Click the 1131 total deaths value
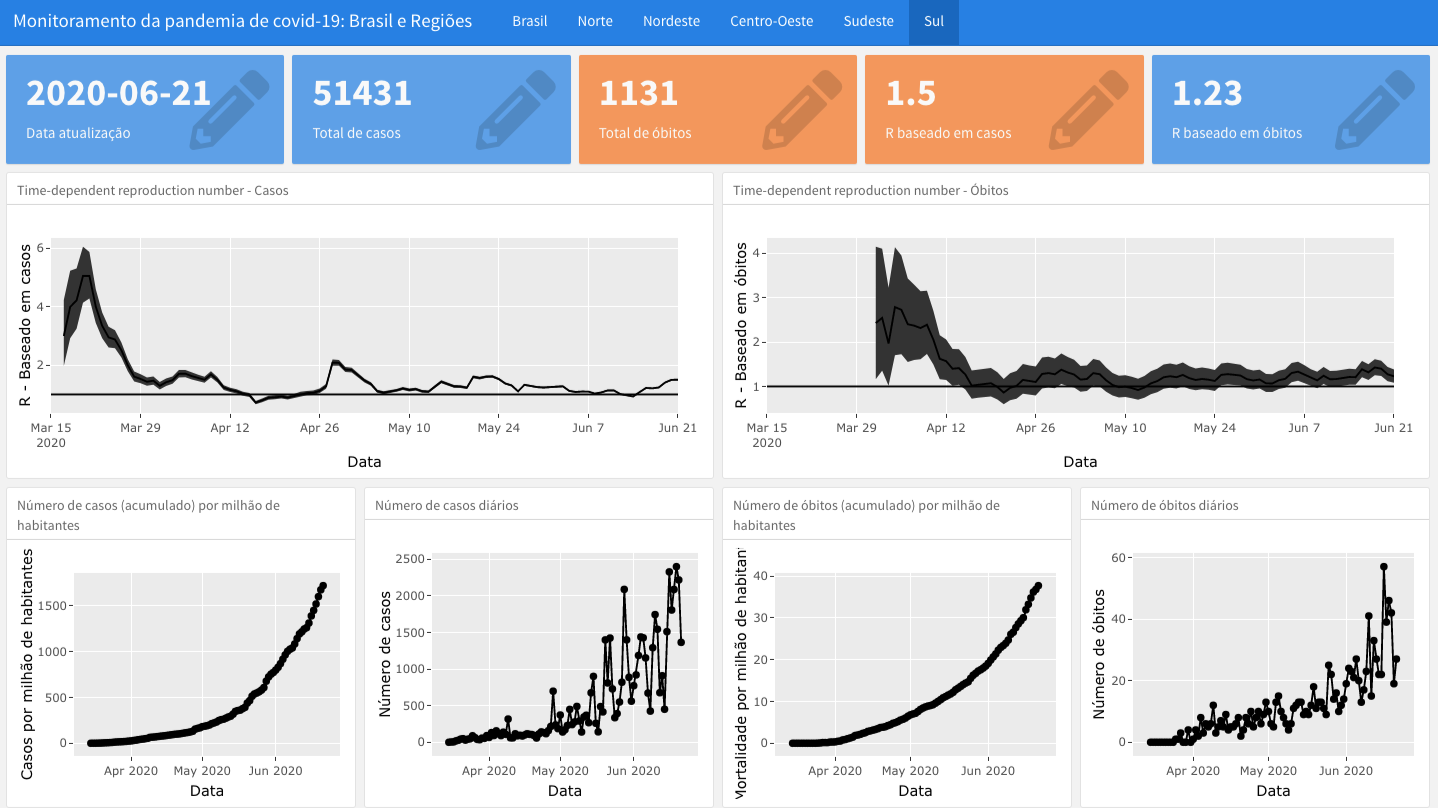 pos(638,93)
